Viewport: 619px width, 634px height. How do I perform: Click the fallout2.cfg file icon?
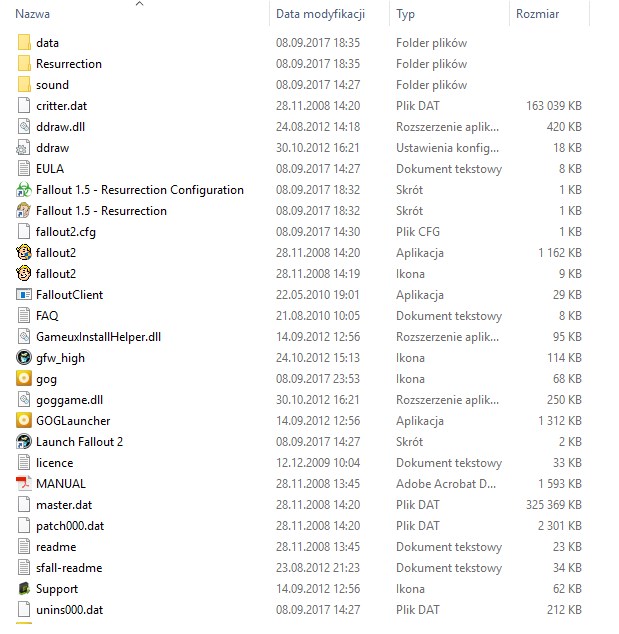24,232
